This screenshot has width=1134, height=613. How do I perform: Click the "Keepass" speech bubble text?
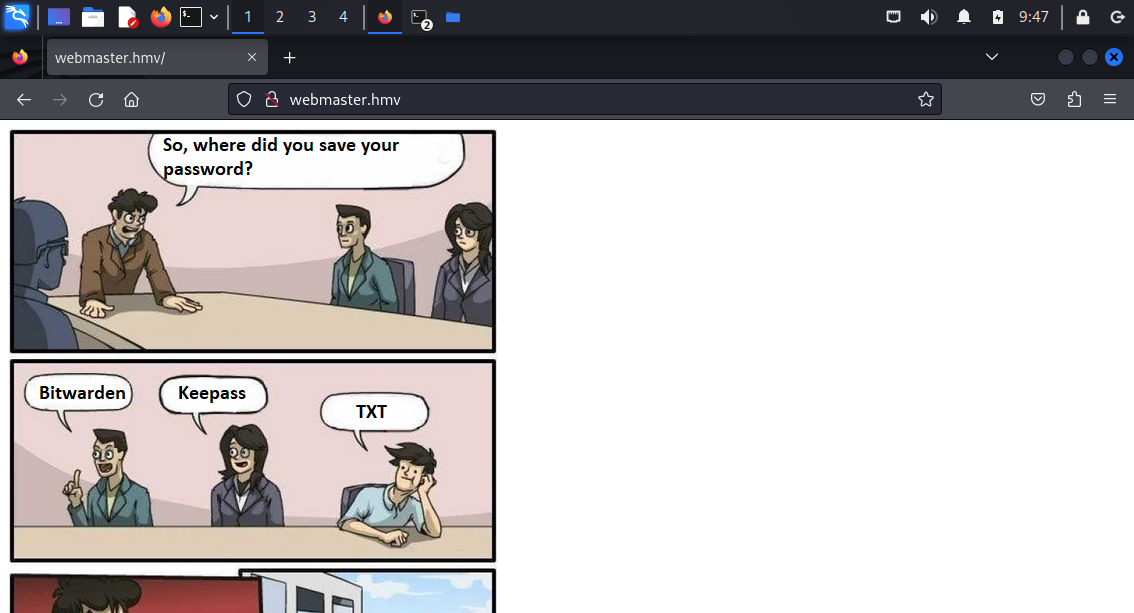point(212,393)
